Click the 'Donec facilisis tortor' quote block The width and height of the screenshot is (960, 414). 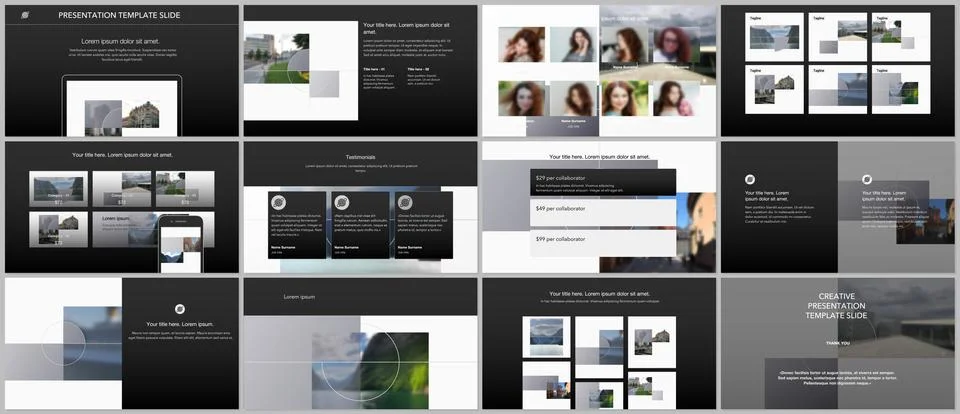(x=838, y=377)
